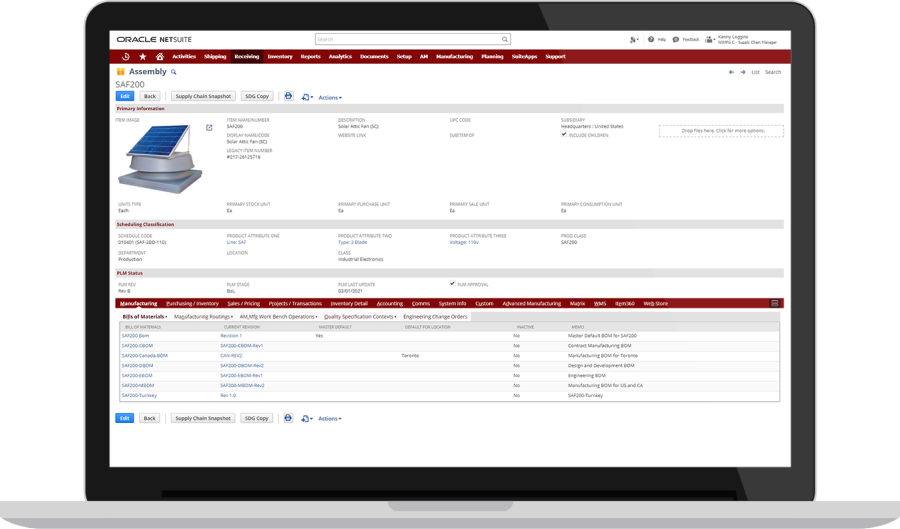Expand the Manufacturing Routings sublist menu

203,317
